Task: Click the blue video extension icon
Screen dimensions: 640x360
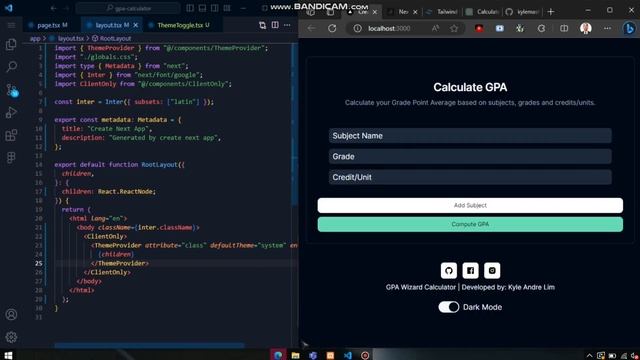Action: (500, 28)
